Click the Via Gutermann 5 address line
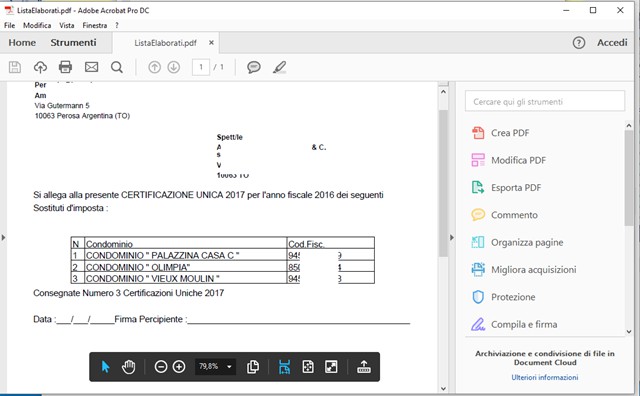 [x=62, y=105]
